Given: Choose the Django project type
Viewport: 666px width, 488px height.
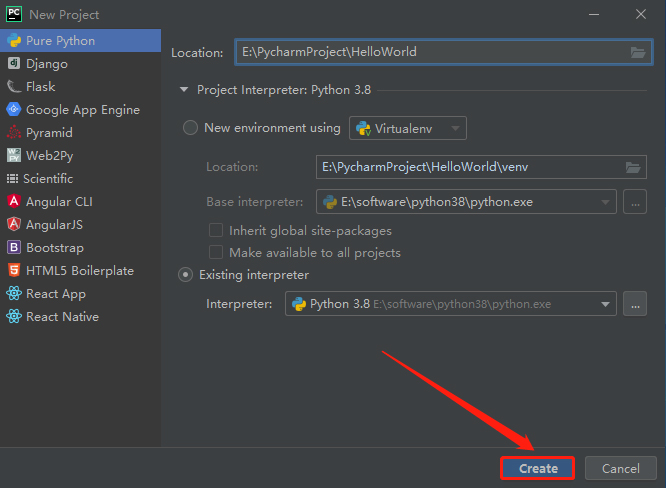Looking at the screenshot, I should 80,64.
